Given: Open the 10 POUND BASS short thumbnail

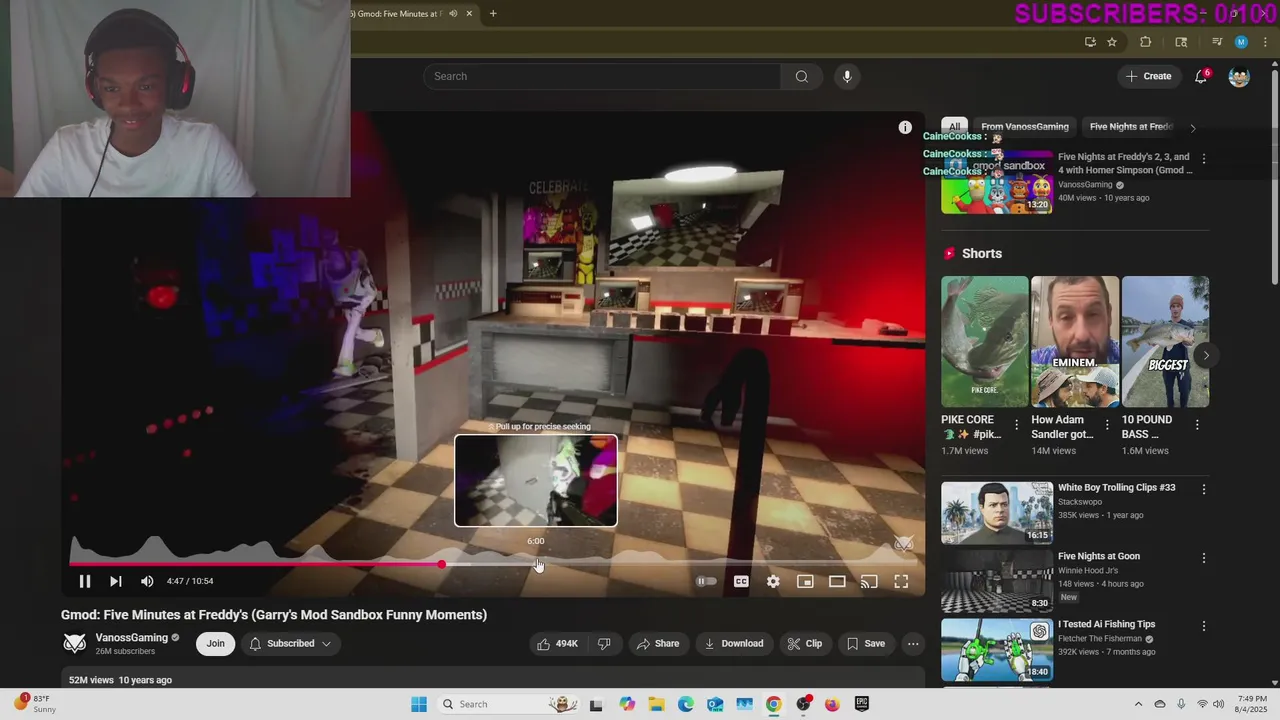Looking at the screenshot, I should pyautogui.click(x=1165, y=342).
